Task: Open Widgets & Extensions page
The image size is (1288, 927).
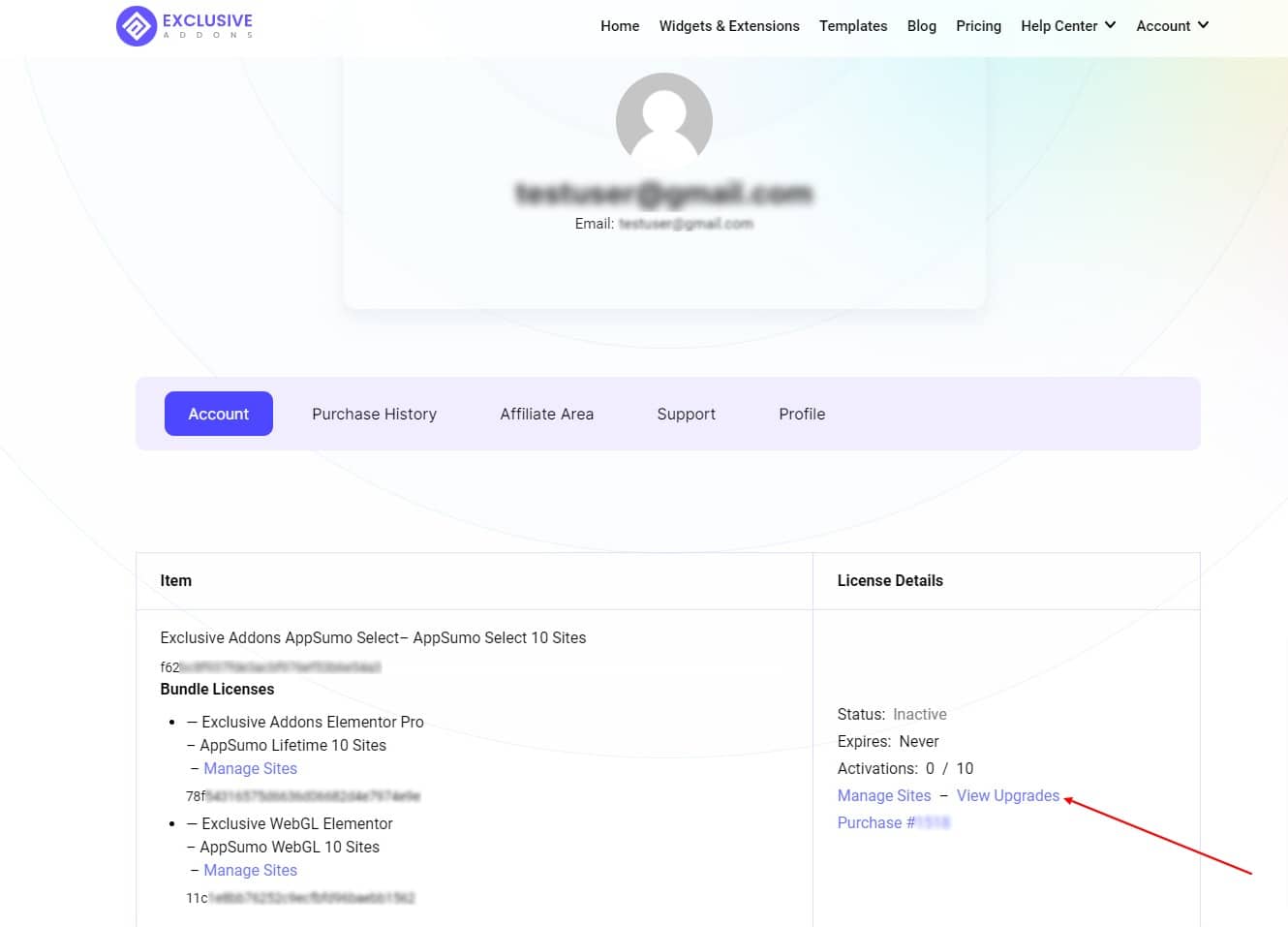Action: point(729,26)
